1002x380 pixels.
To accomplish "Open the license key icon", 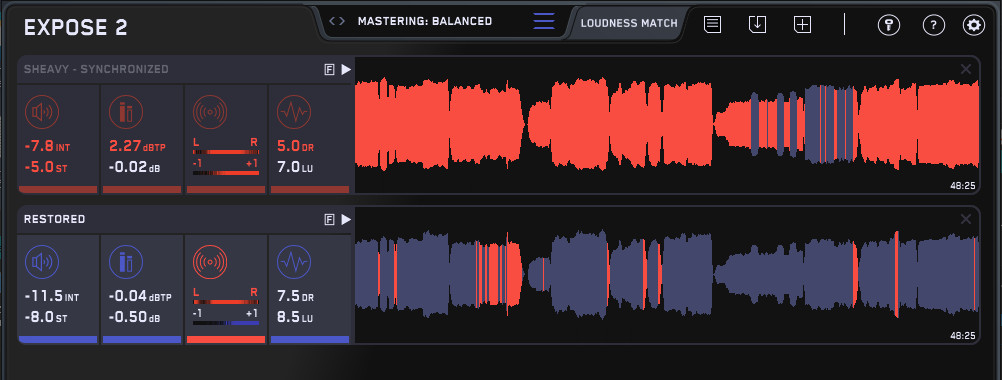I will point(889,26).
